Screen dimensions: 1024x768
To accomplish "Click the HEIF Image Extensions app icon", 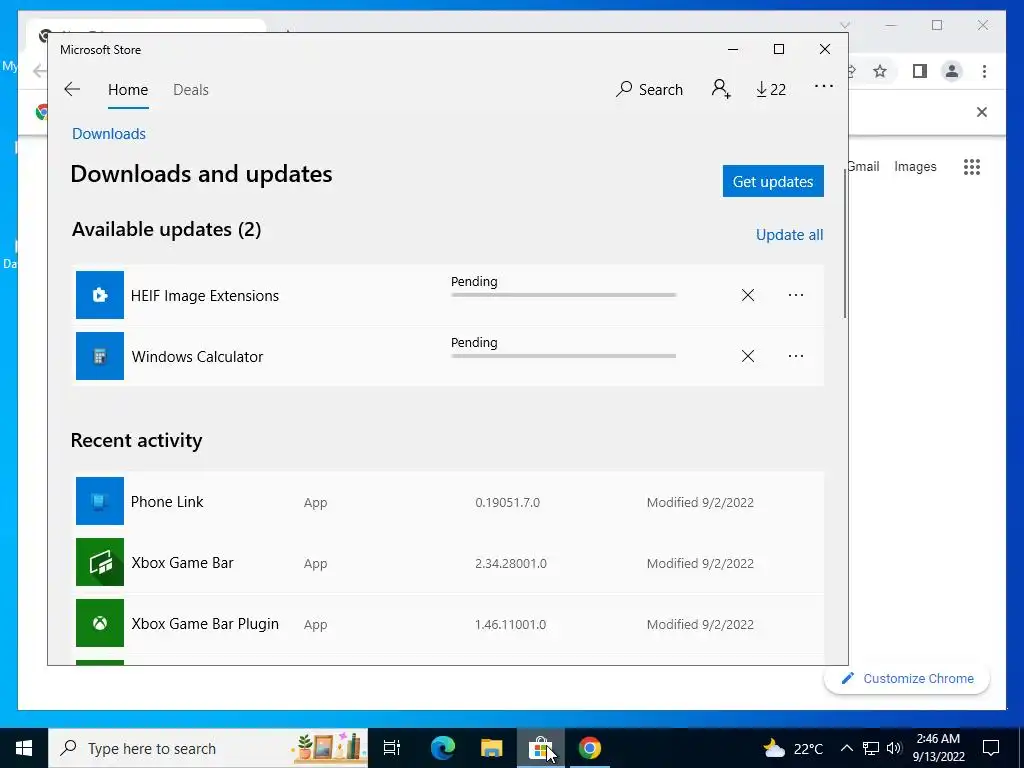I will 100,295.
